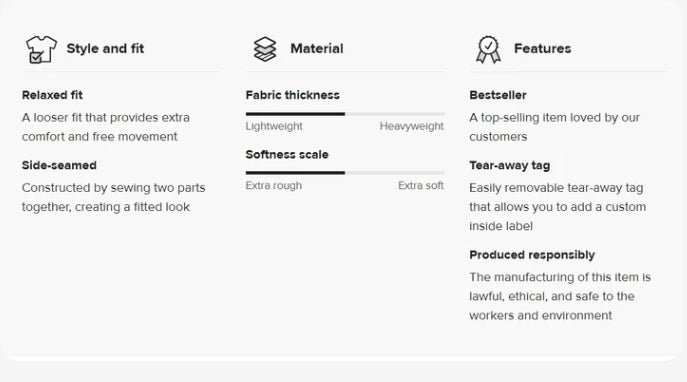Image resolution: width=687 pixels, height=382 pixels.
Task: Select the Material section heading
Action: point(317,48)
